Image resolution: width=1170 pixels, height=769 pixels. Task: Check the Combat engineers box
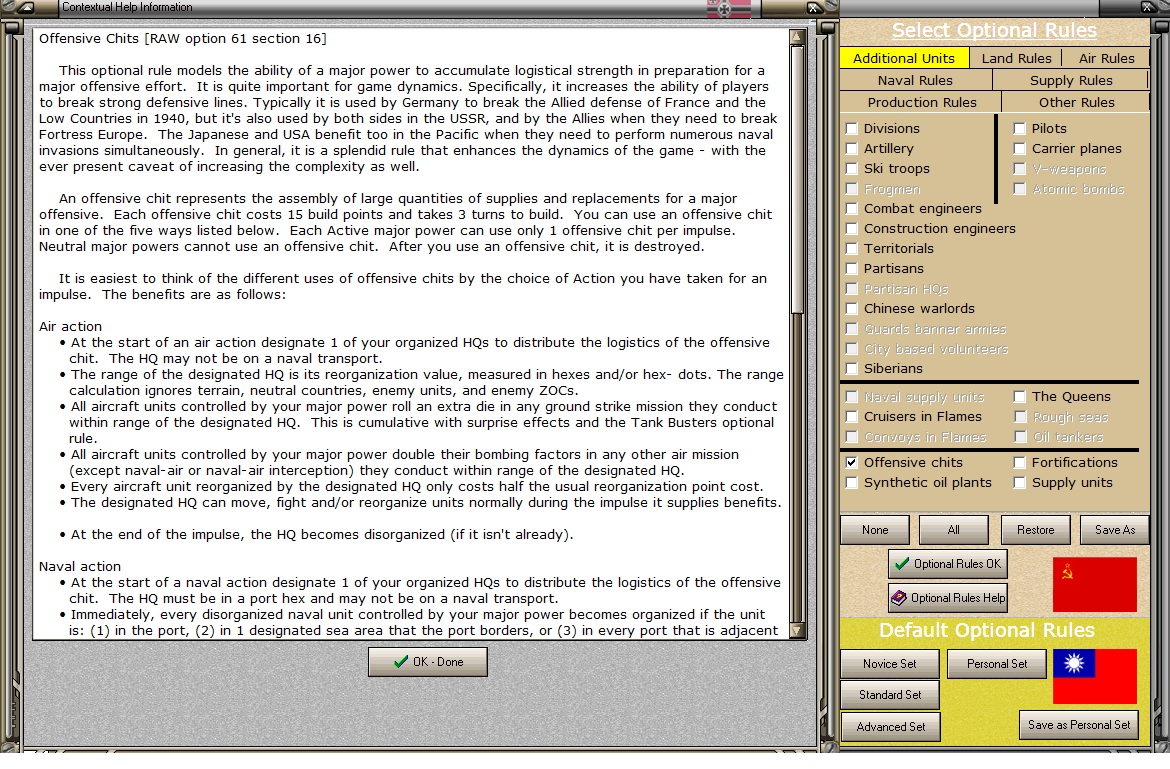(x=851, y=208)
